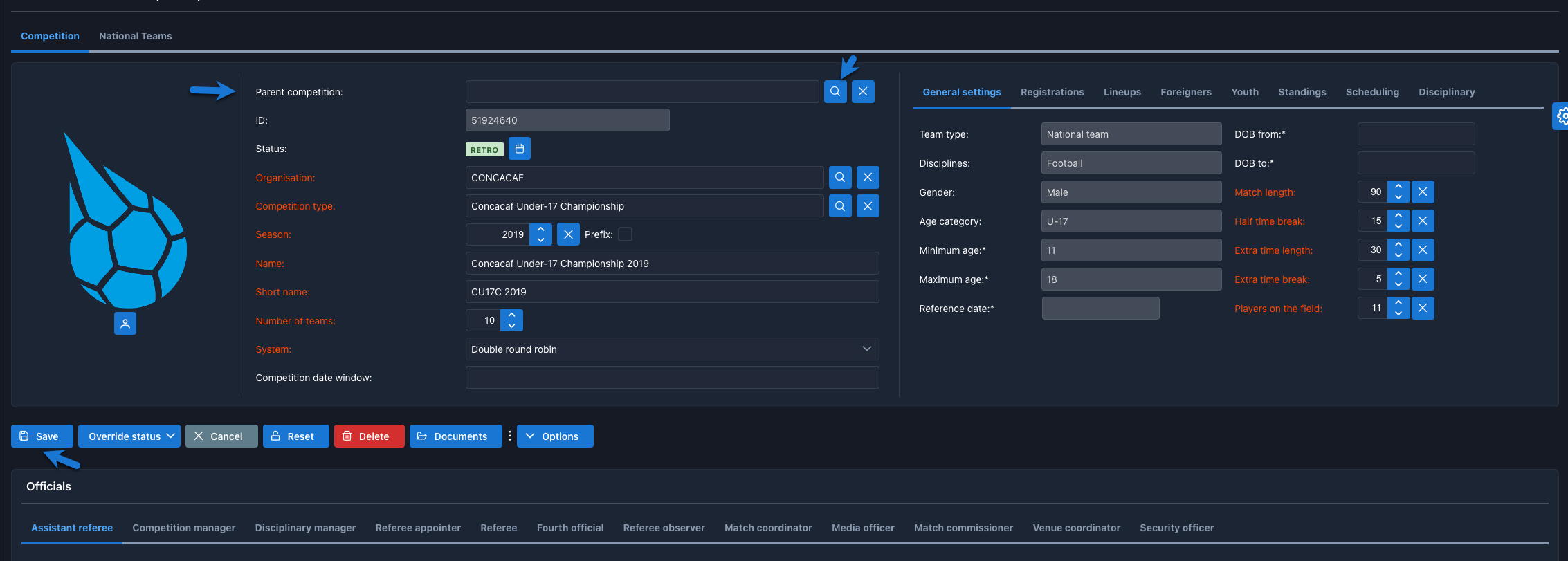The image size is (1568, 561).
Task: Click the Competition date window field
Action: 672,378
